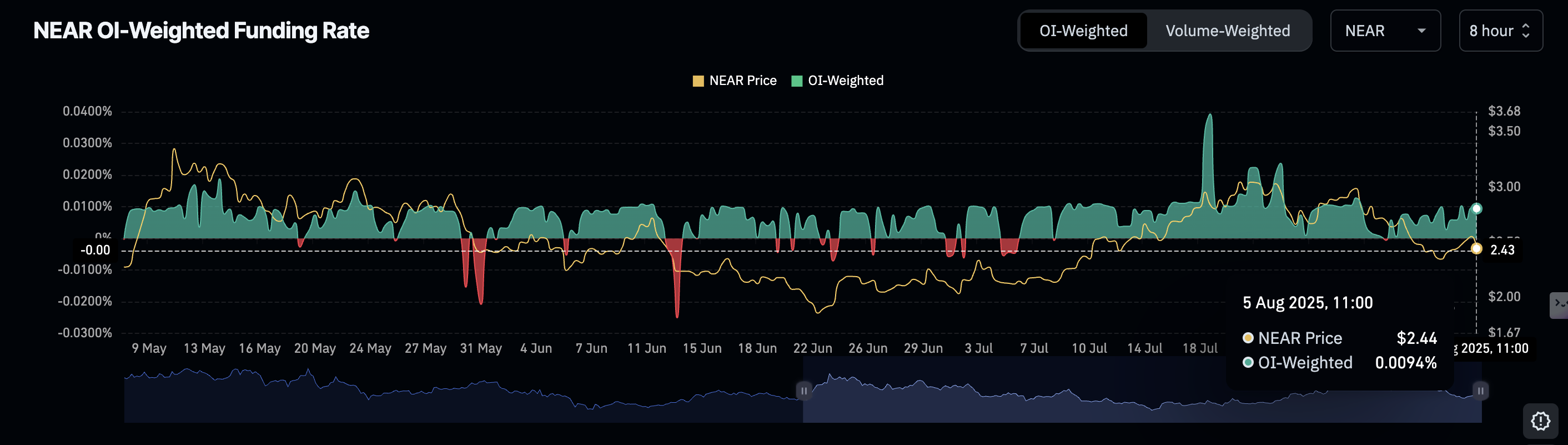This screenshot has height=445, width=1568.
Task: Click the 9 May date label
Action: 149,348
